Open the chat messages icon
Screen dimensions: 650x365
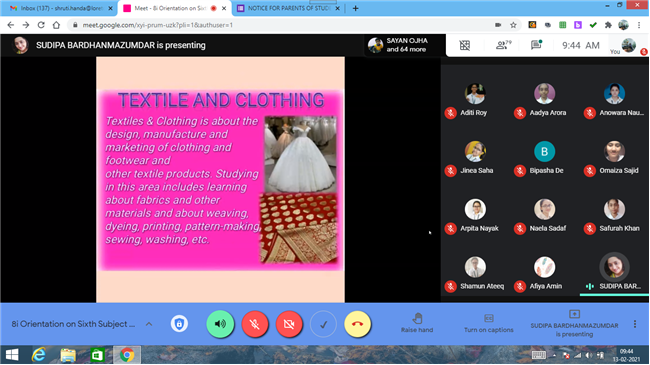click(536, 45)
